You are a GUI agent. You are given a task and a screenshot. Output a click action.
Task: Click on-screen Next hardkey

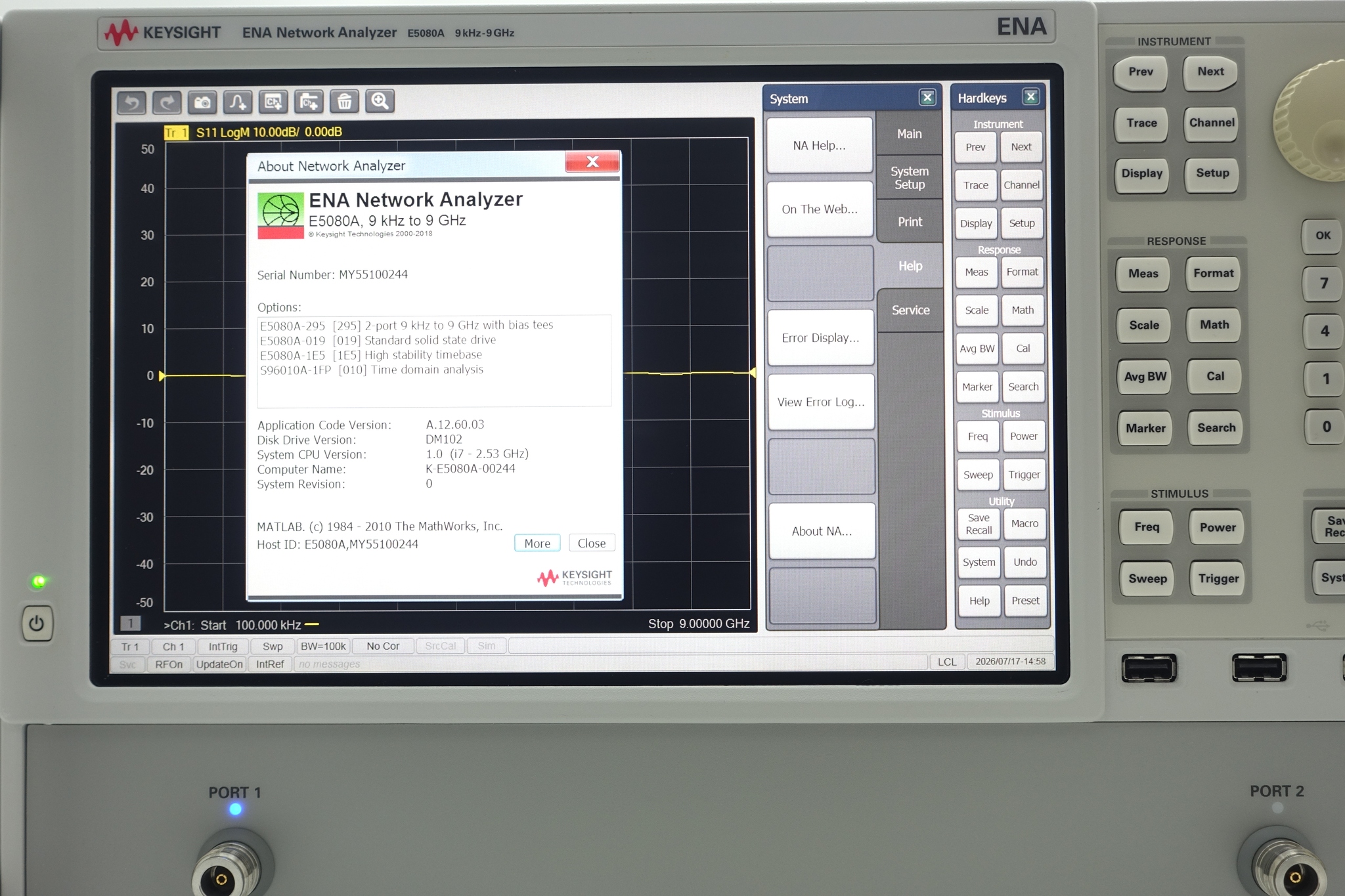point(1021,147)
